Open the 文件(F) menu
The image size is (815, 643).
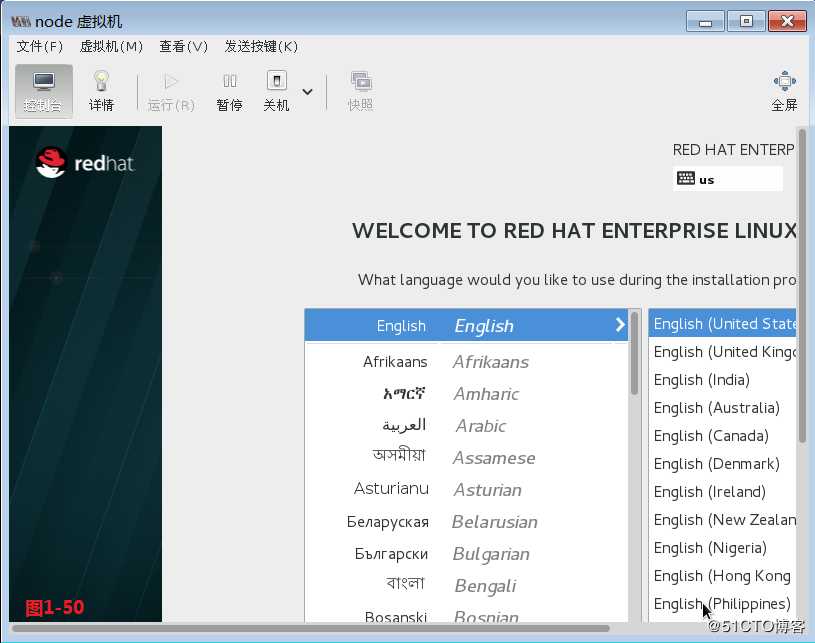(x=40, y=47)
